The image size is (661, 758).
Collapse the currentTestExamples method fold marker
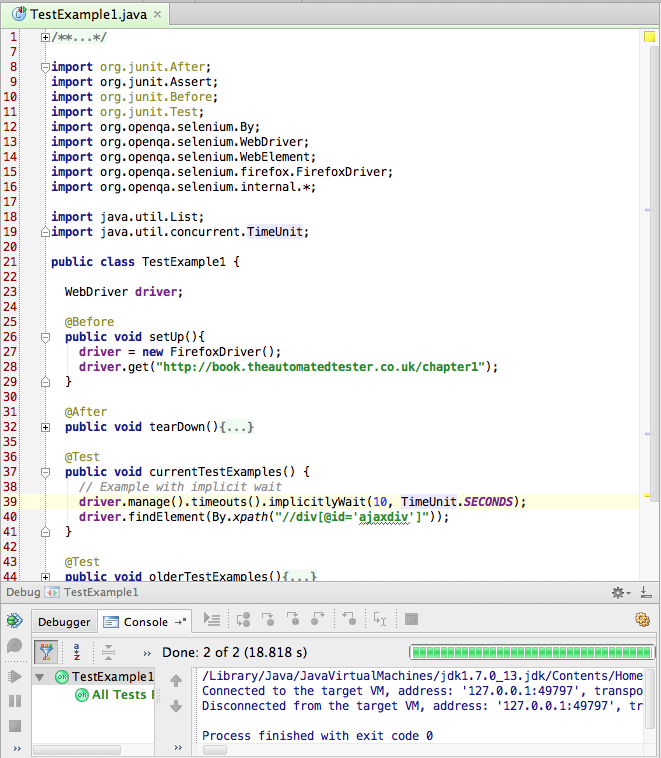point(45,472)
